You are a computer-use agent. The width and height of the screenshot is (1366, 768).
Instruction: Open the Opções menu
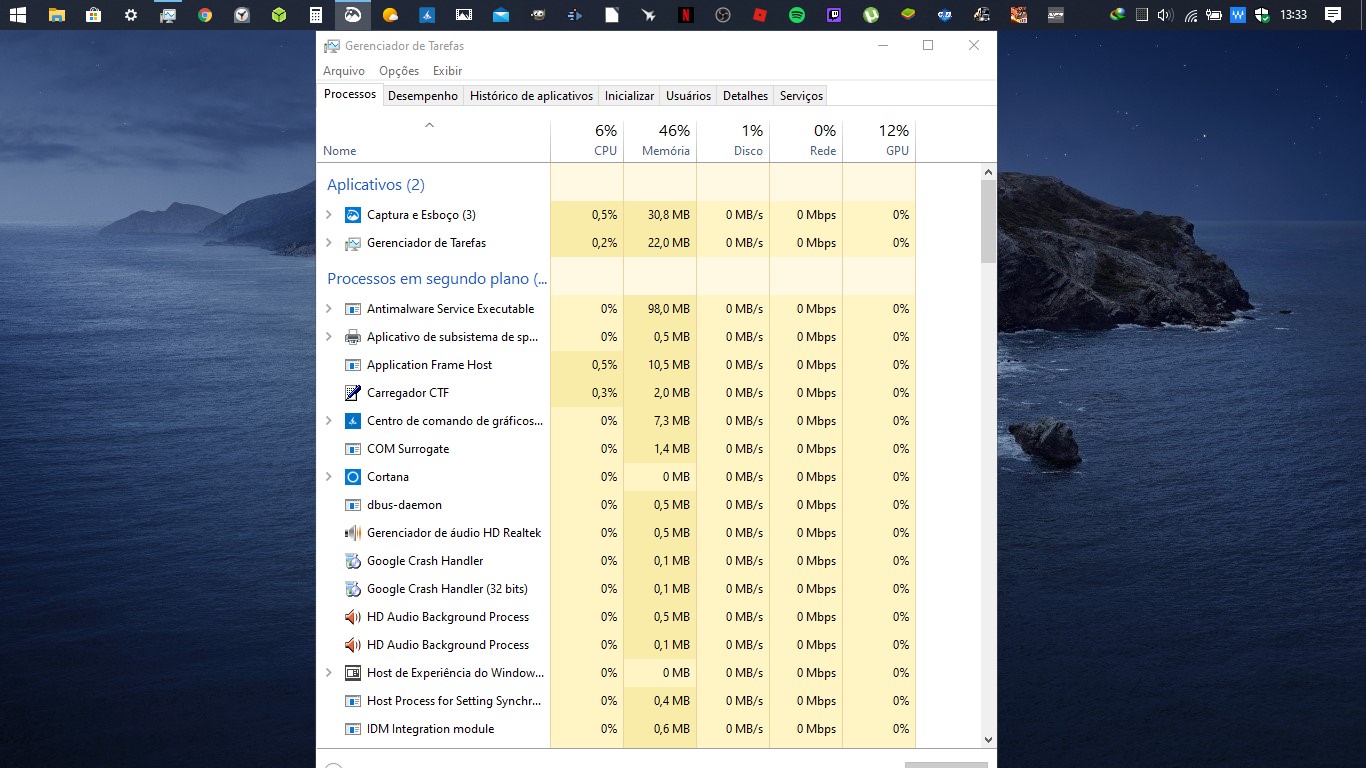click(399, 71)
